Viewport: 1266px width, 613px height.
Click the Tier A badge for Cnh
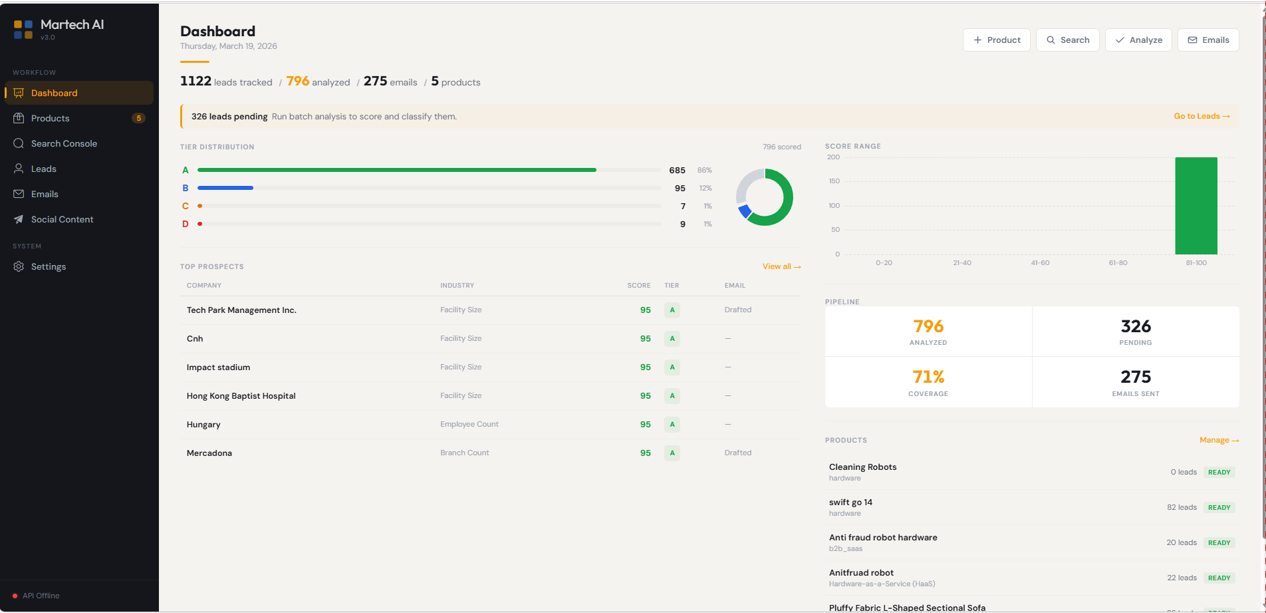coord(672,339)
